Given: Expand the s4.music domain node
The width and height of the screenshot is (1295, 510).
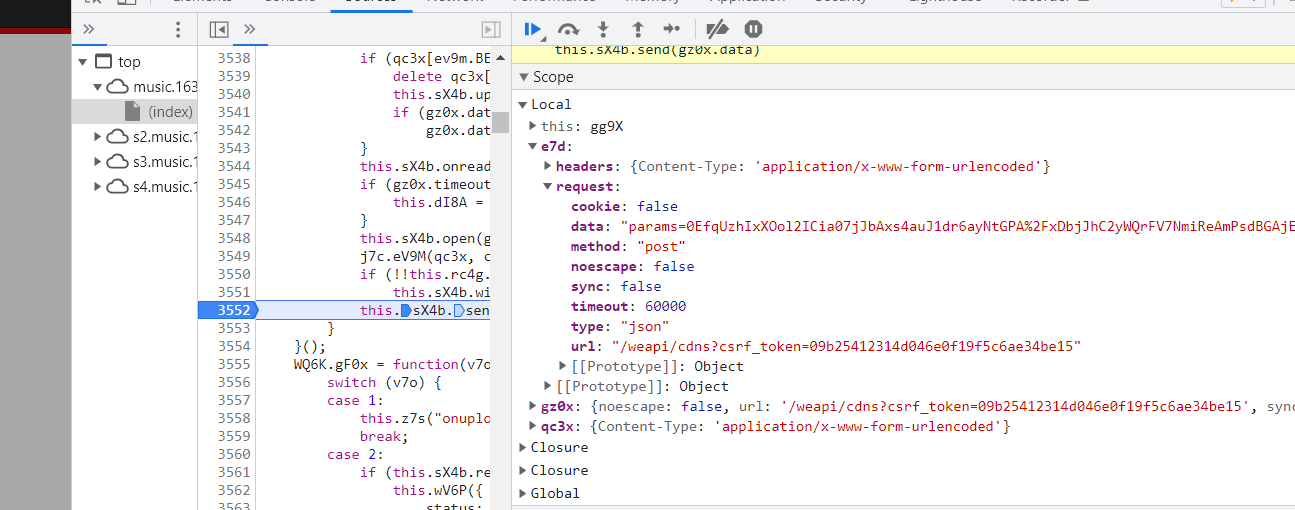Looking at the screenshot, I should pyautogui.click(x=98, y=186).
